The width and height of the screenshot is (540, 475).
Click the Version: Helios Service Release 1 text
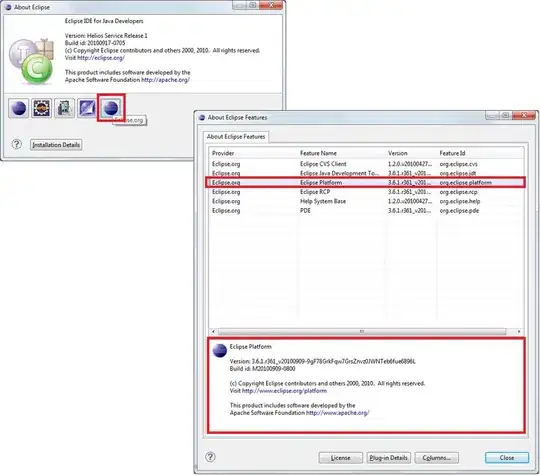click(x=106, y=35)
